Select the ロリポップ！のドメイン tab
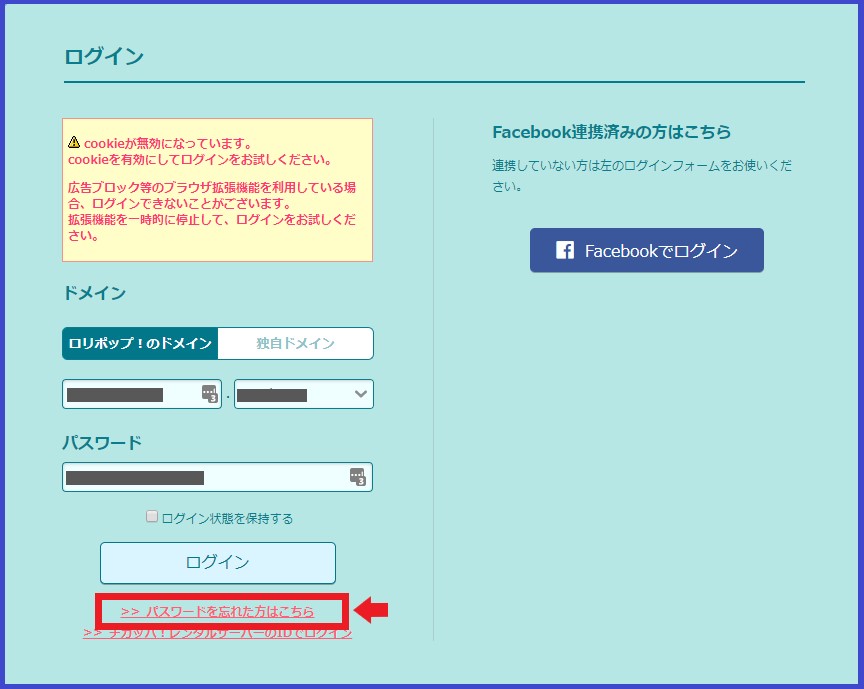This screenshot has width=864, height=689. tap(140, 343)
